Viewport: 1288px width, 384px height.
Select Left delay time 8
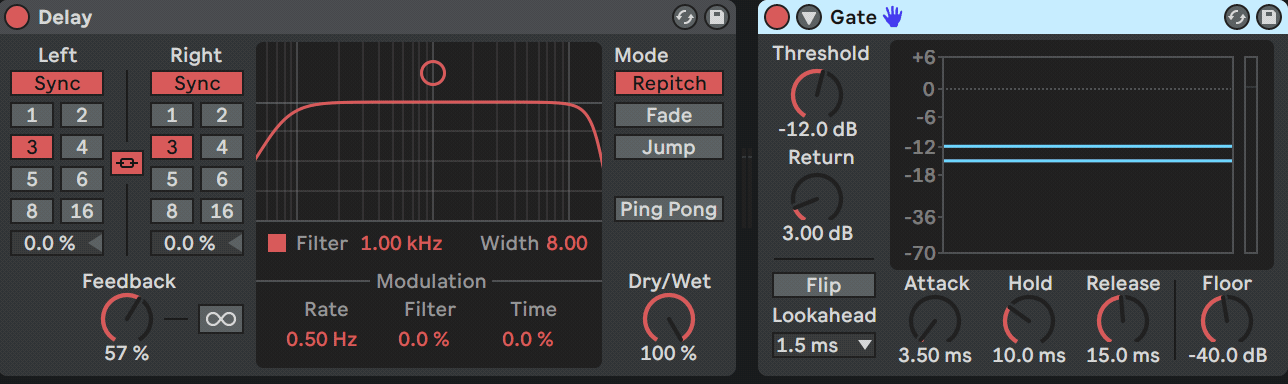[x=33, y=211]
